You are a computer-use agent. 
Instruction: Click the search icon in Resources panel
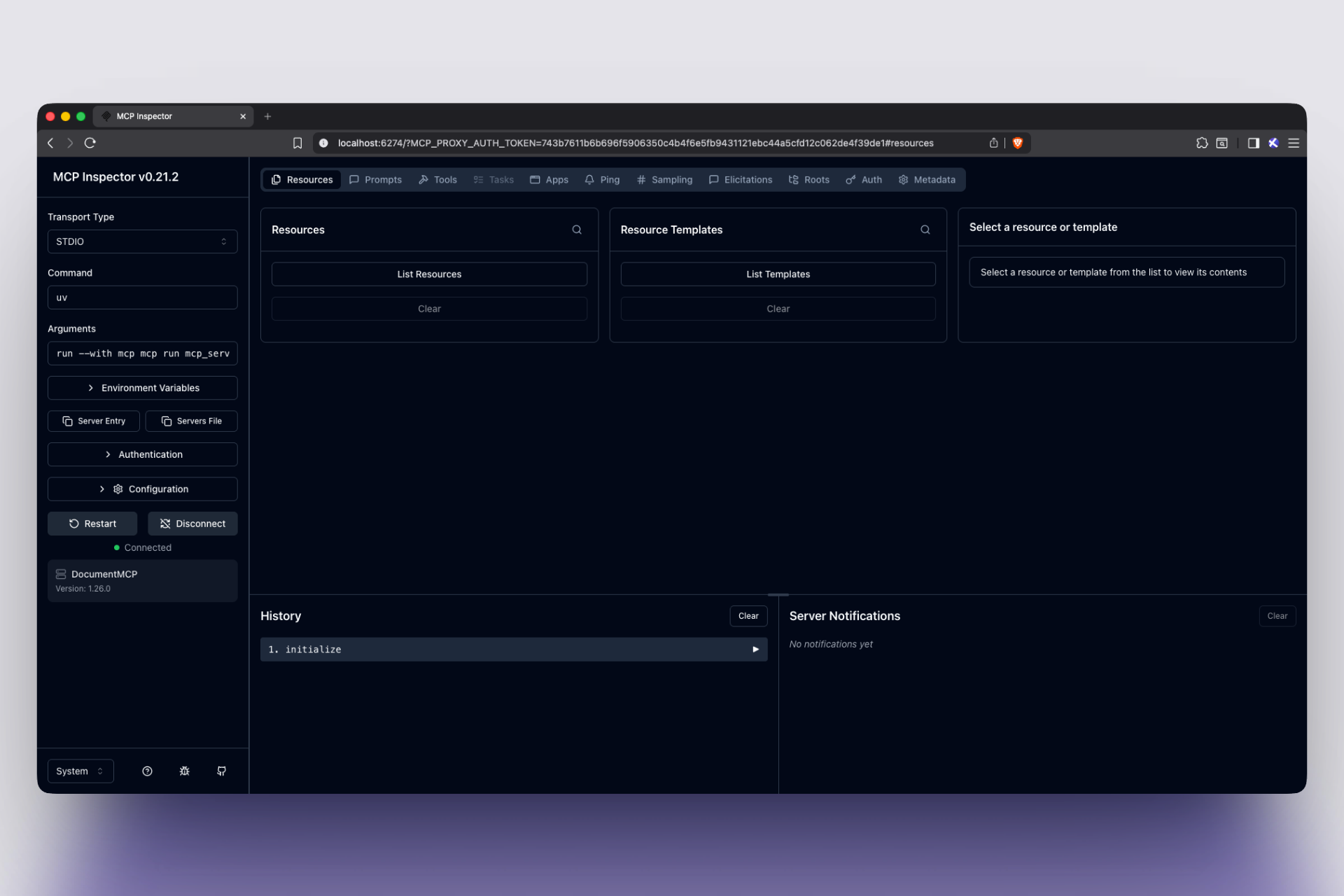click(577, 230)
